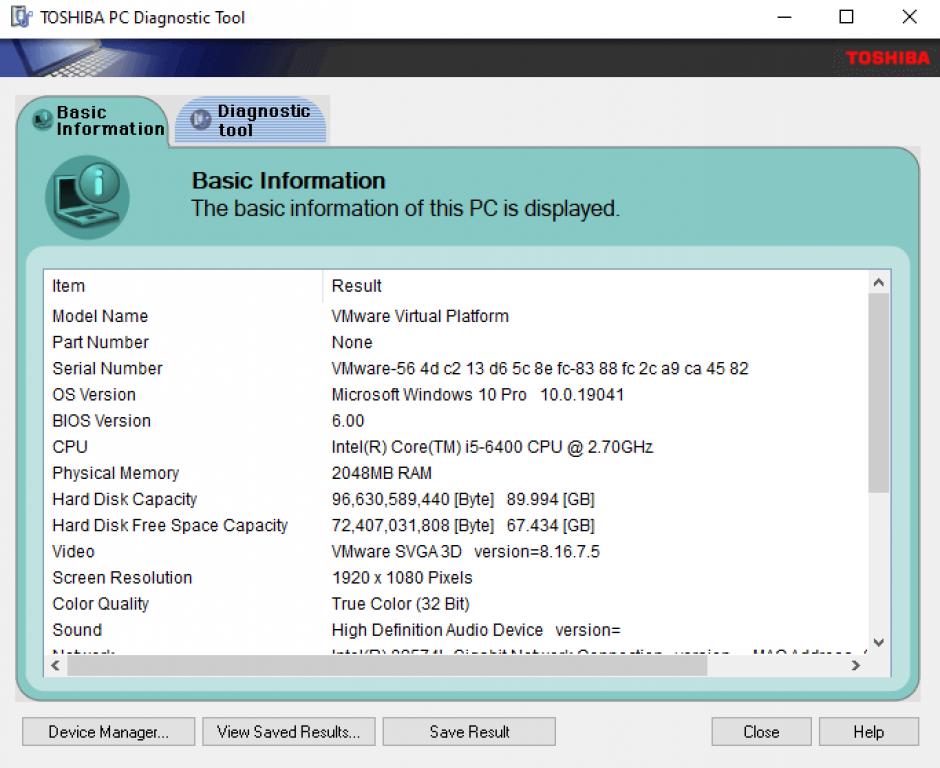The height and width of the screenshot is (768, 940).
Task: Click the Diagnostic tool tab icon
Action: pyautogui.click(x=200, y=119)
